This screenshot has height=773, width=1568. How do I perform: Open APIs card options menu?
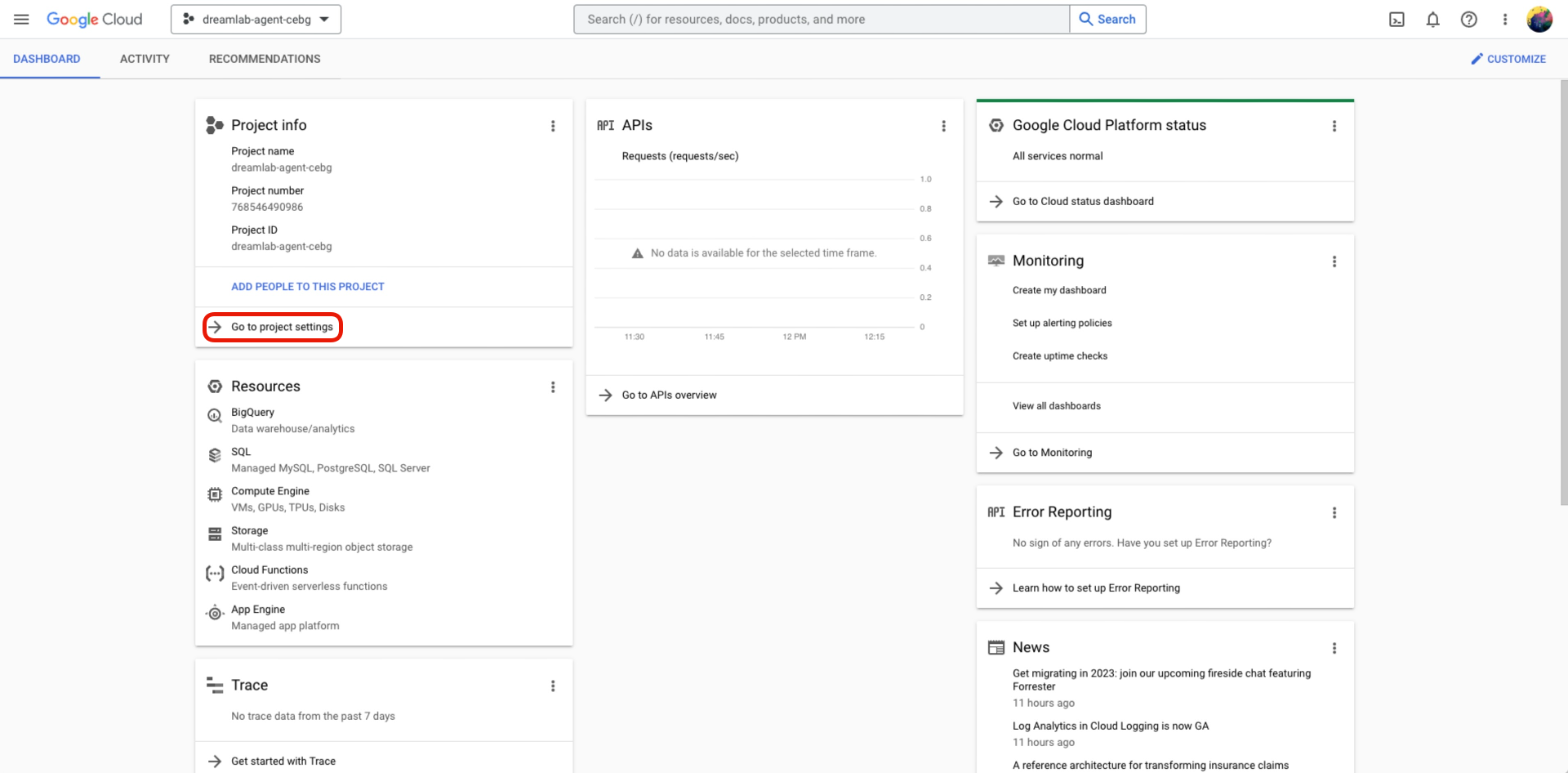pyautogui.click(x=944, y=126)
